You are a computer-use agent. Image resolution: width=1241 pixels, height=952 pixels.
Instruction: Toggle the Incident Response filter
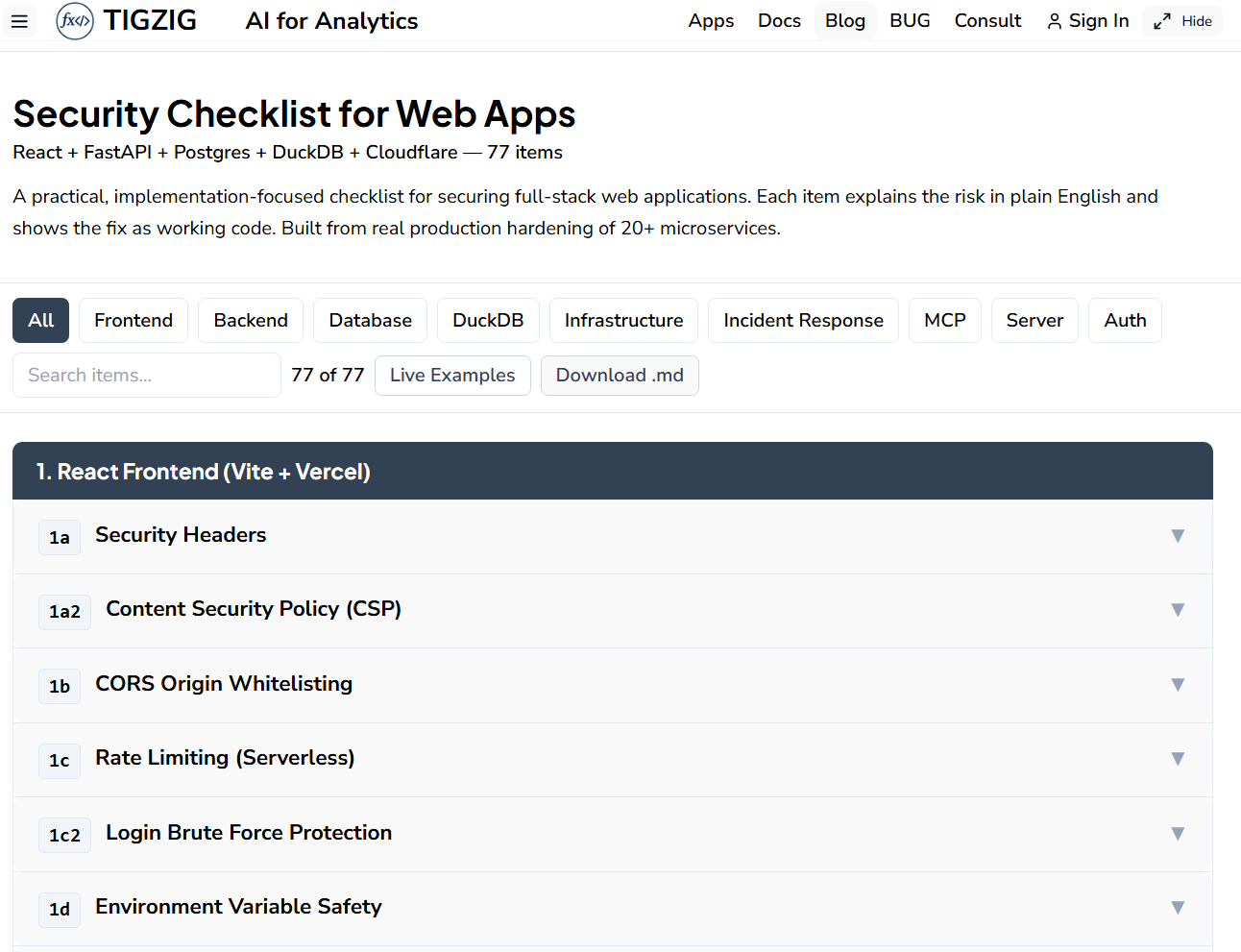(x=803, y=320)
